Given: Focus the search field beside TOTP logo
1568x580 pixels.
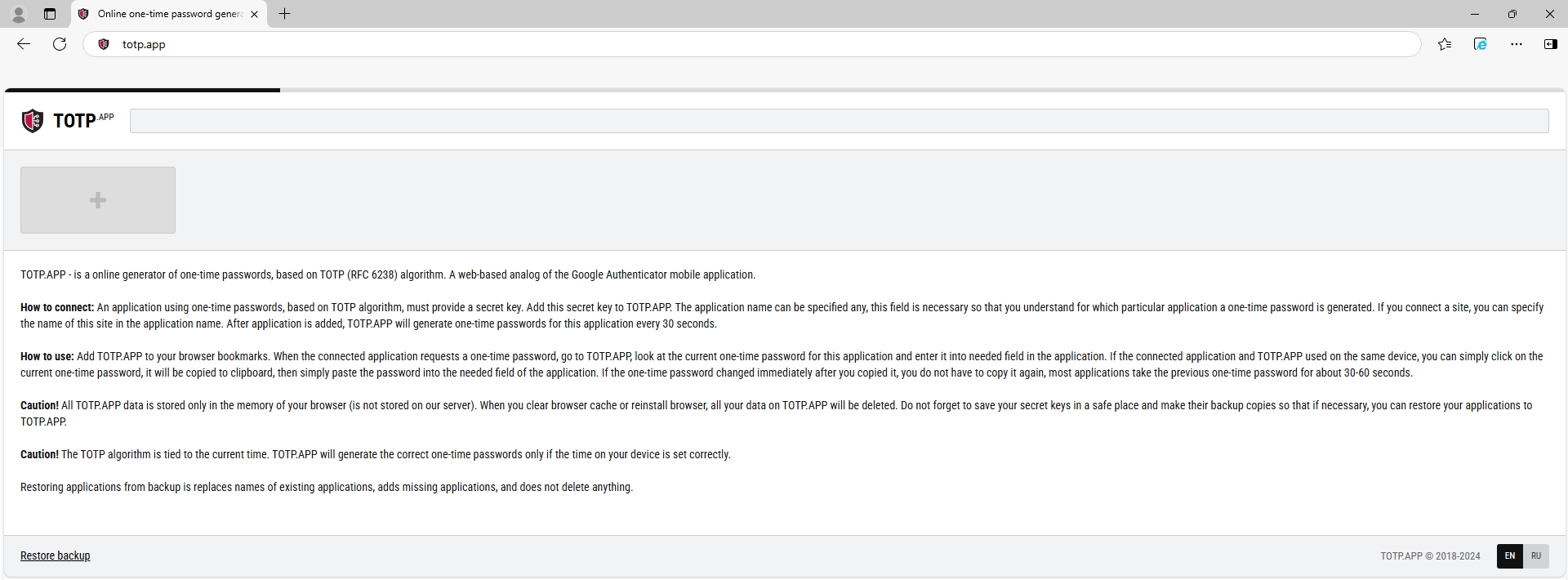Looking at the screenshot, I should click(x=839, y=121).
